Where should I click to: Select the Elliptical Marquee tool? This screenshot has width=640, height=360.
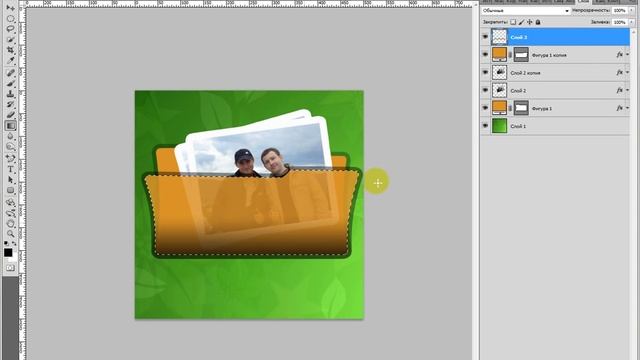(10, 18)
